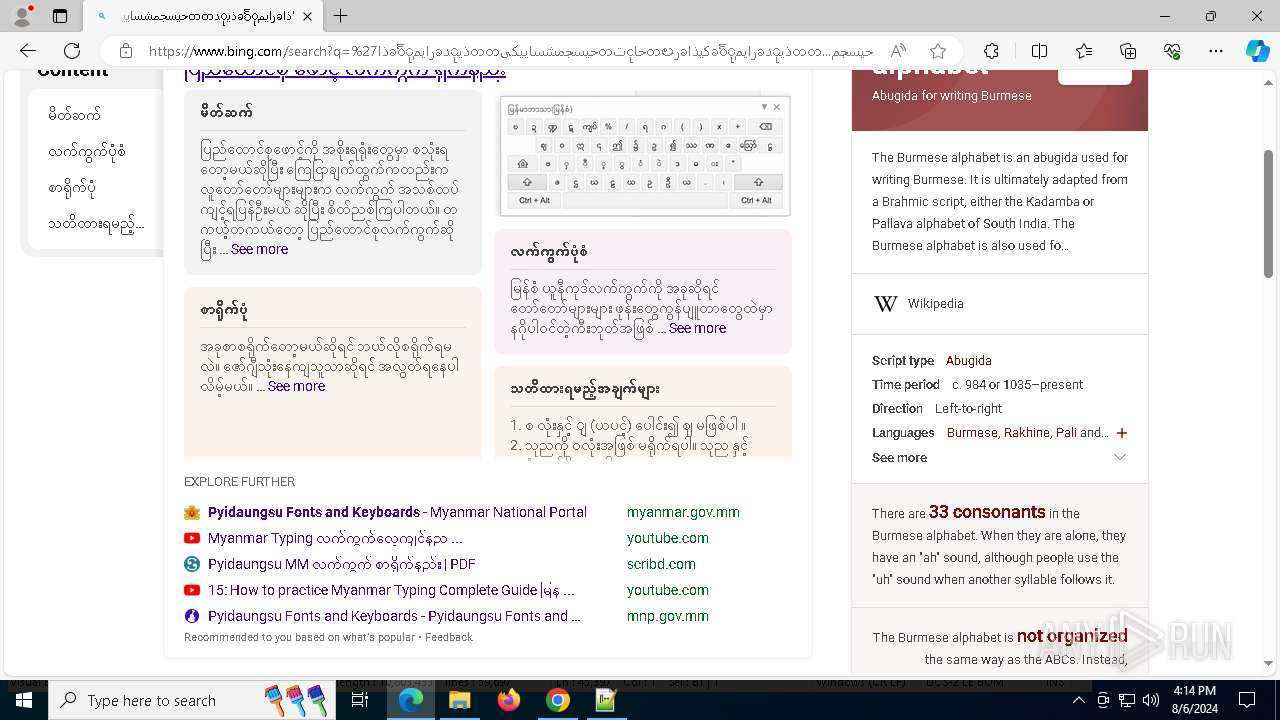The height and width of the screenshot is (720, 1280).
Task: Open the Notepad++ taskbar icon
Action: click(x=606, y=700)
